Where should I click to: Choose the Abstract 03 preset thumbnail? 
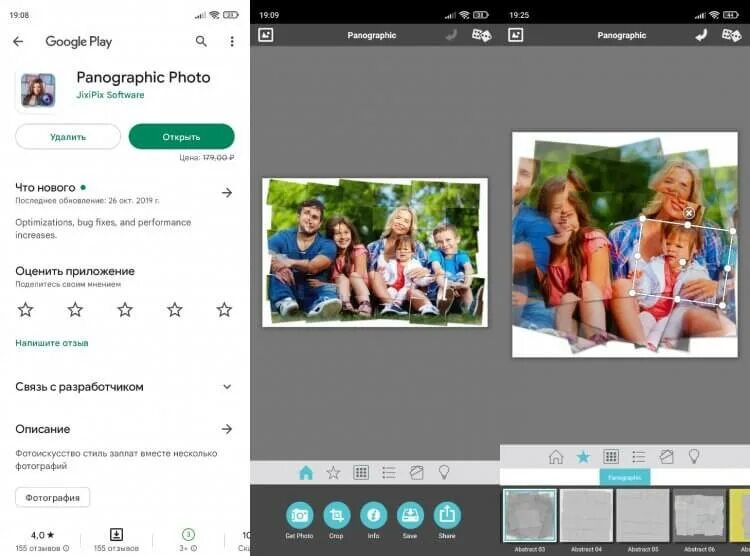coord(529,515)
